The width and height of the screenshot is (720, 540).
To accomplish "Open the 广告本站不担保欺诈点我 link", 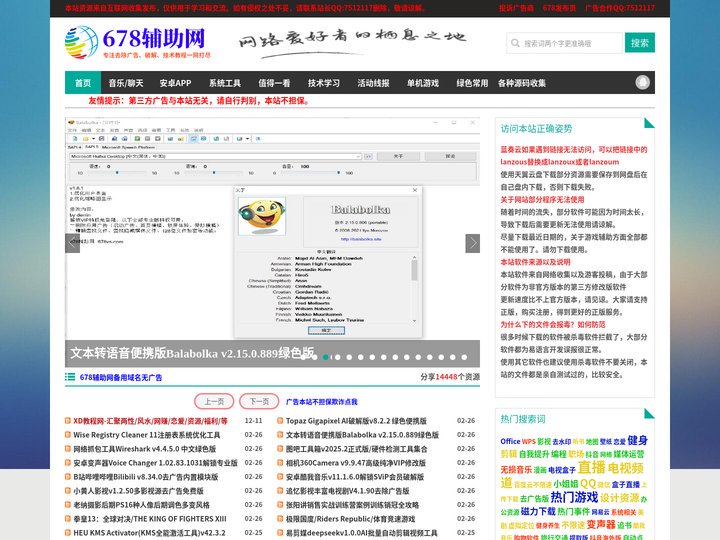I will 321,402.
